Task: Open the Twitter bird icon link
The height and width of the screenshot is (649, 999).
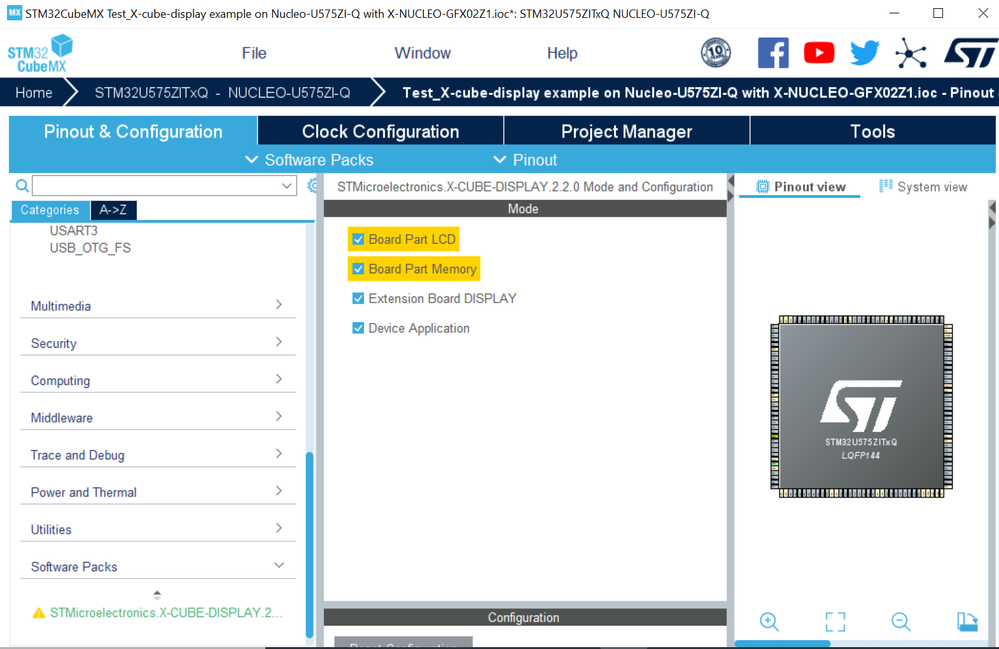Action: coord(865,53)
